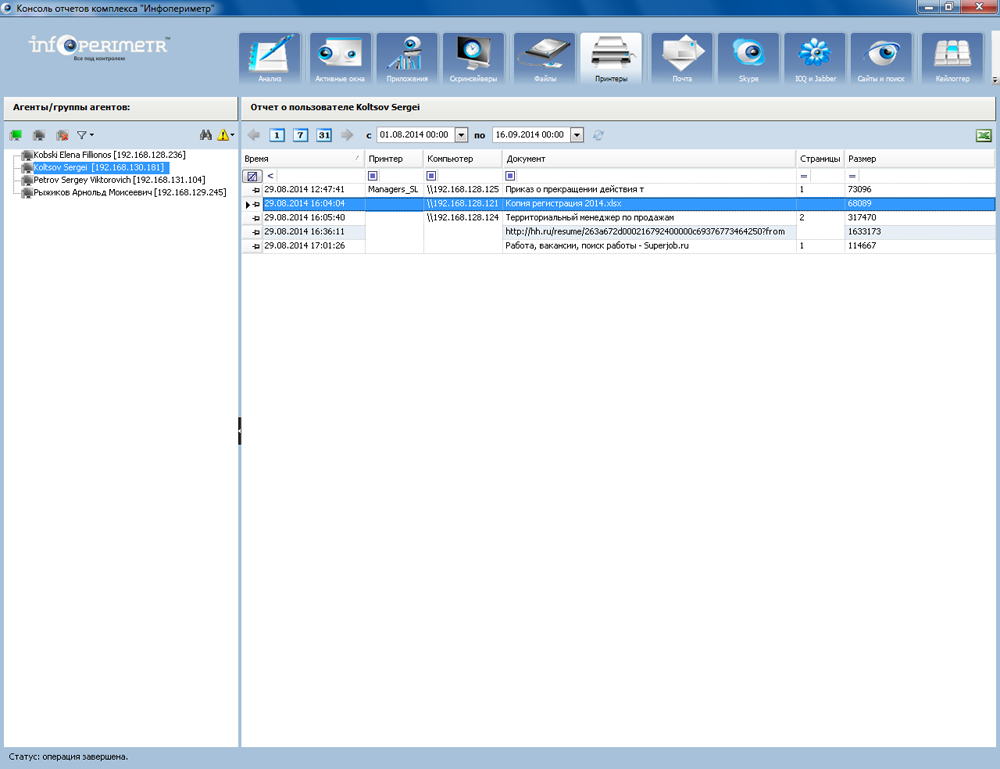Click the green online agents monitor icon
Viewport: 1000px width, 769px height.
16,135
